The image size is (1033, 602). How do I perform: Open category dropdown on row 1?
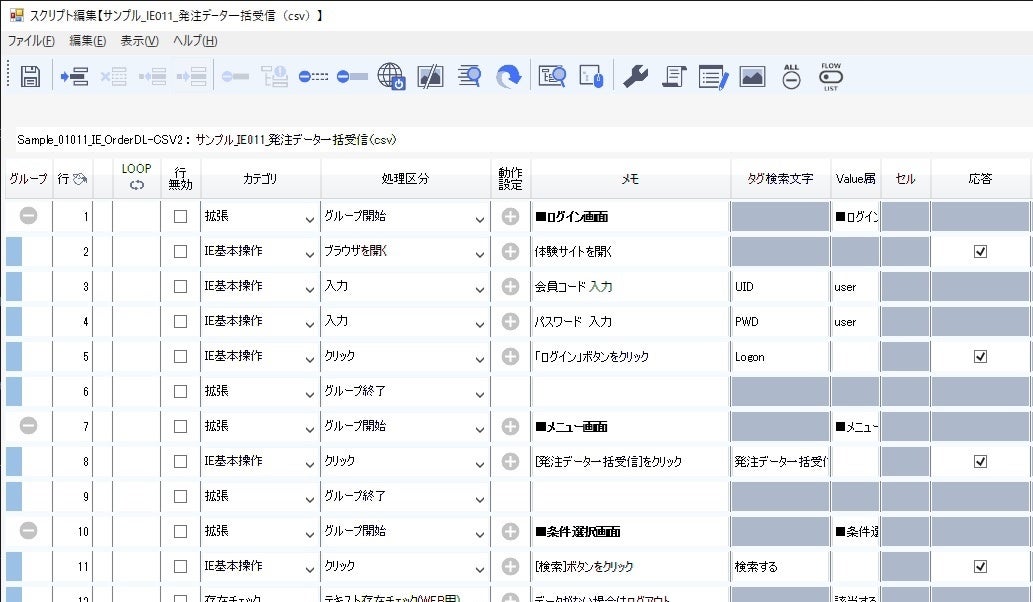point(309,219)
